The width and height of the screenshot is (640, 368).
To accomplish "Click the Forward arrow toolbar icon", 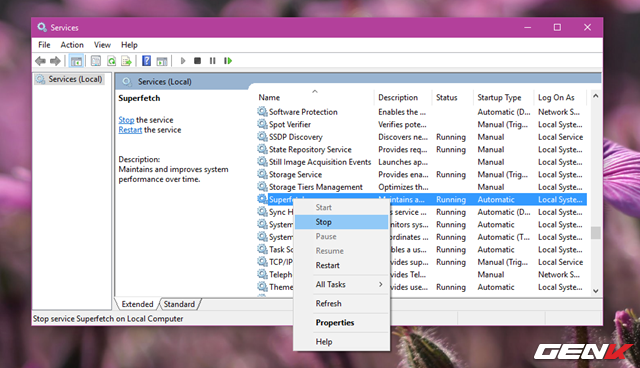I will (55, 61).
